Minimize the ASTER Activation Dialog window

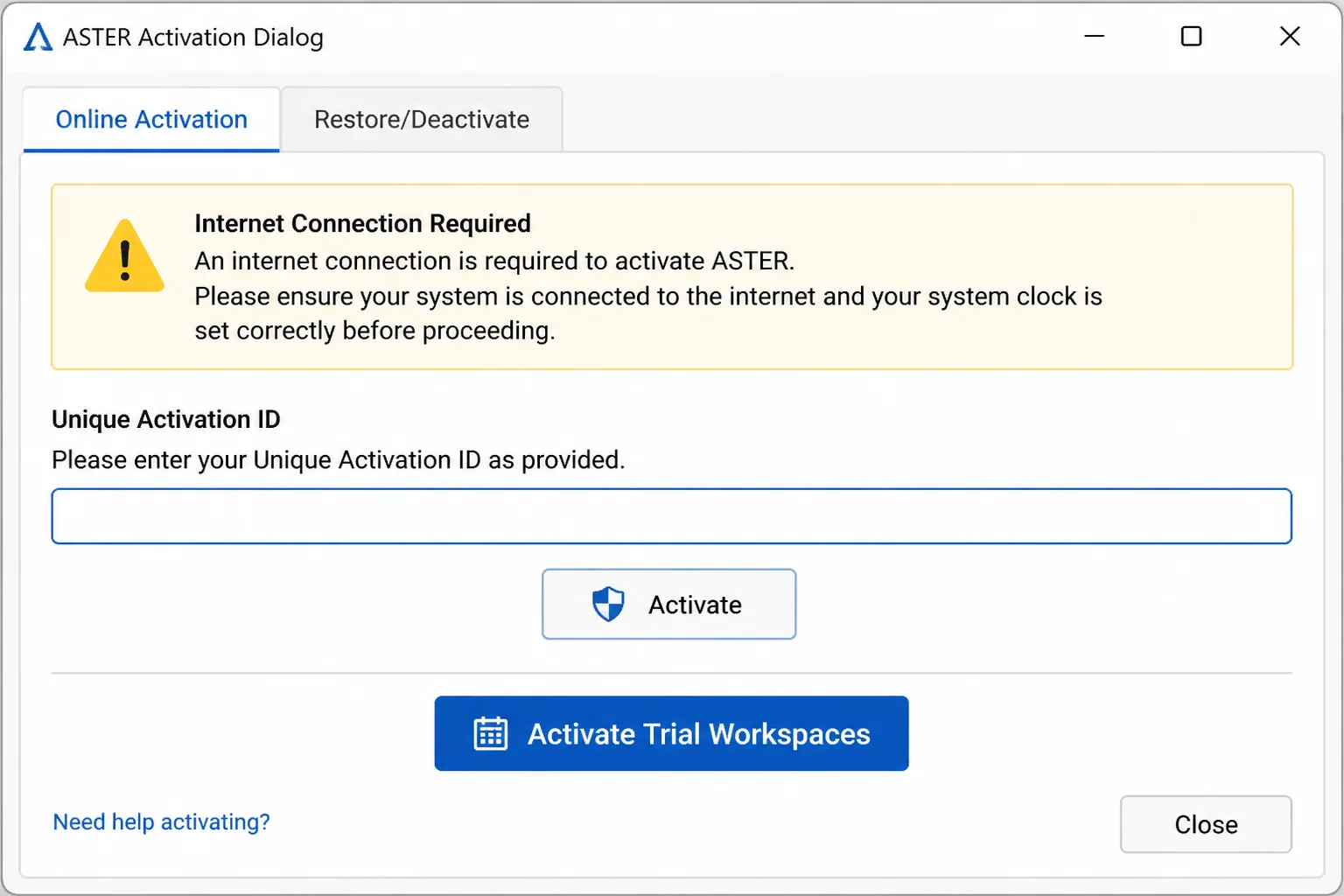pyautogui.click(x=1095, y=36)
